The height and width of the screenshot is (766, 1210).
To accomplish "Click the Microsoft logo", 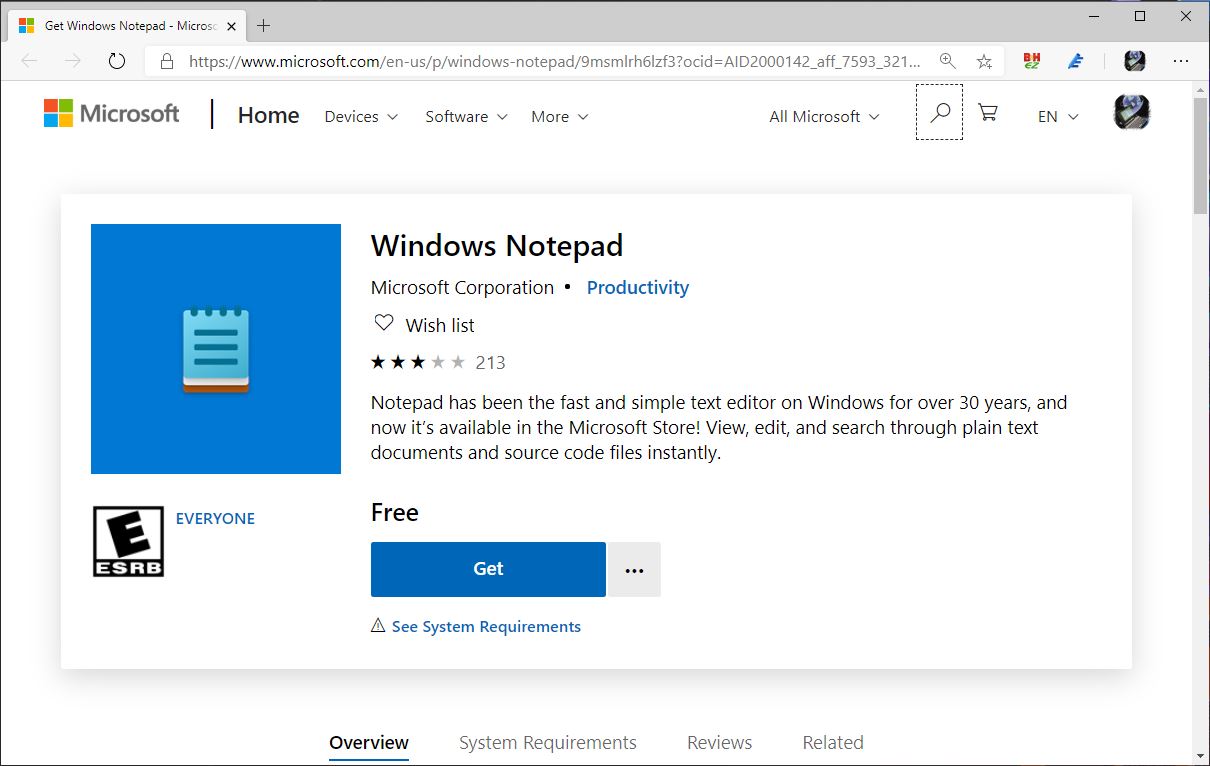I will point(112,114).
